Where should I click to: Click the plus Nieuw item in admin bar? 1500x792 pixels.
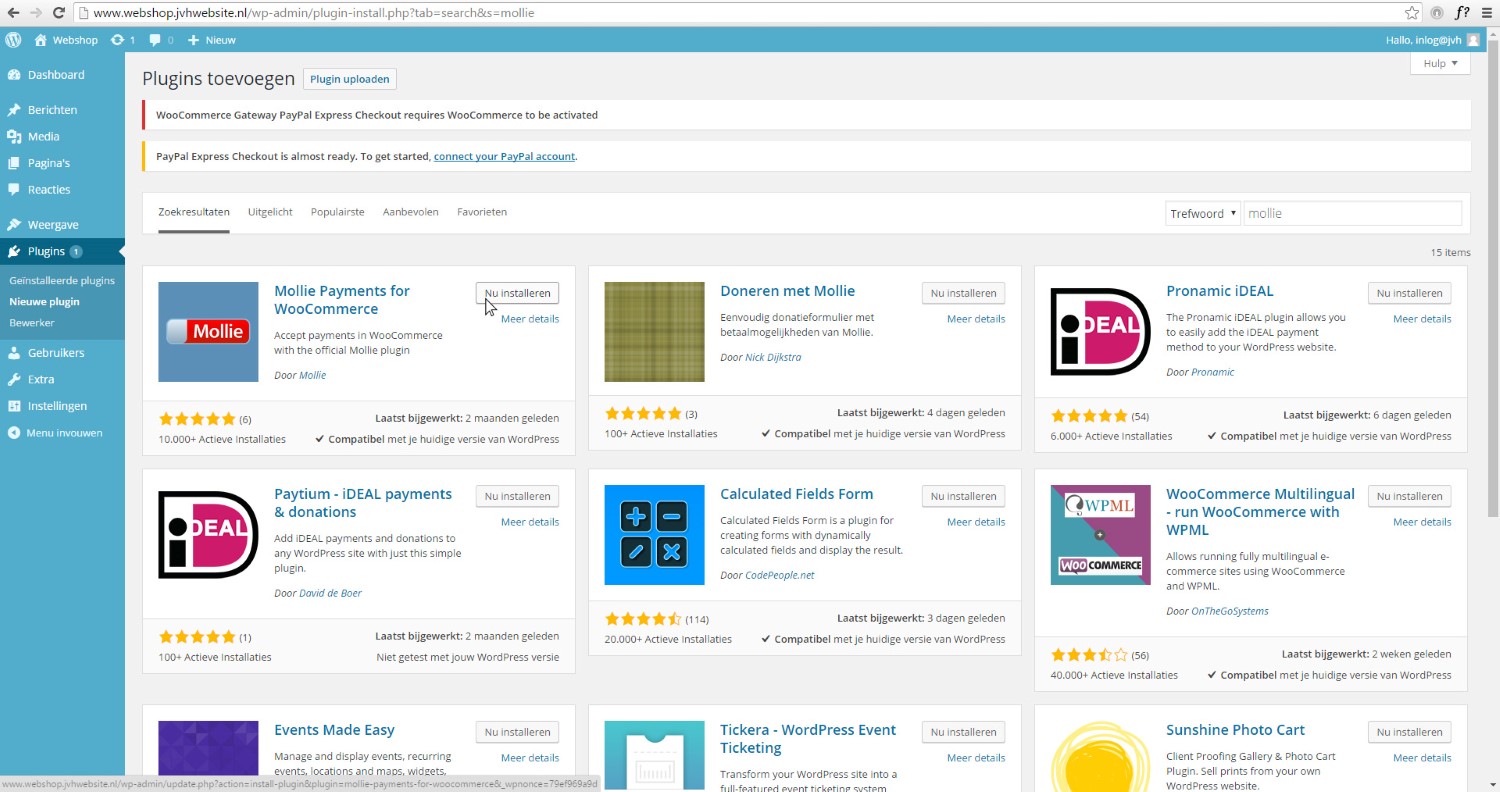[x=212, y=40]
